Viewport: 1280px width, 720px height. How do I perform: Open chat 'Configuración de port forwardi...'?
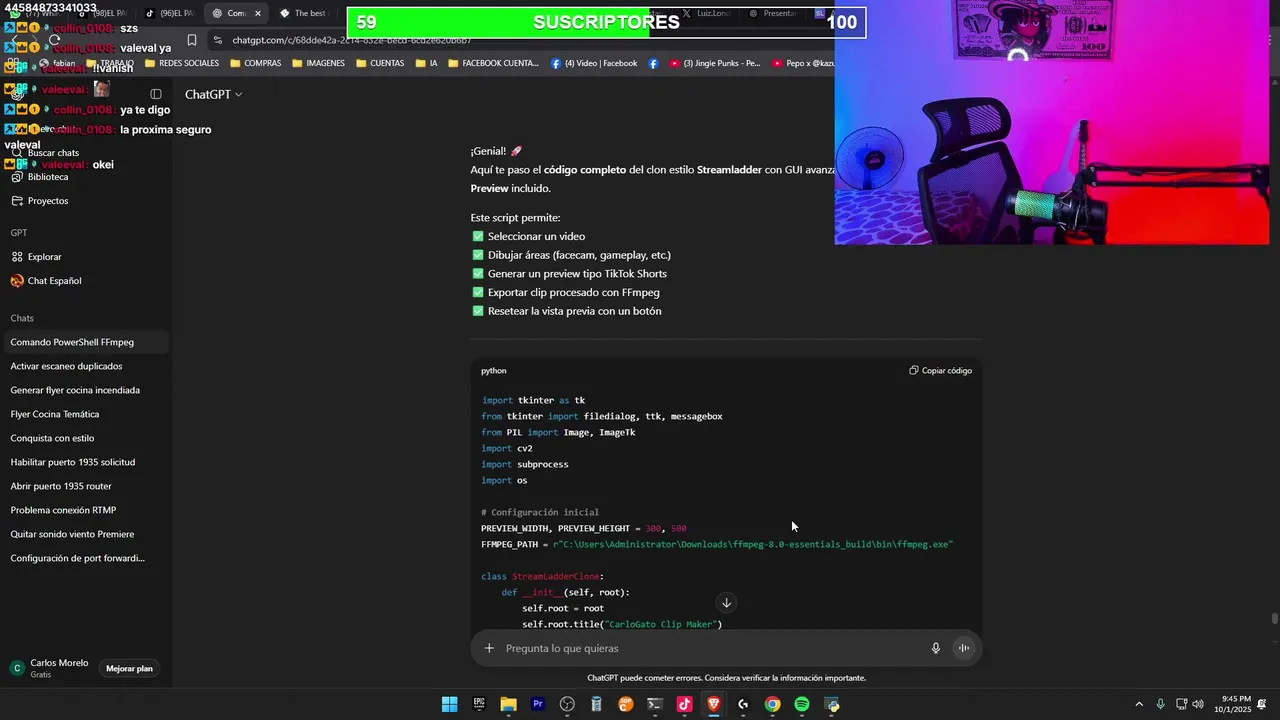[86, 558]
